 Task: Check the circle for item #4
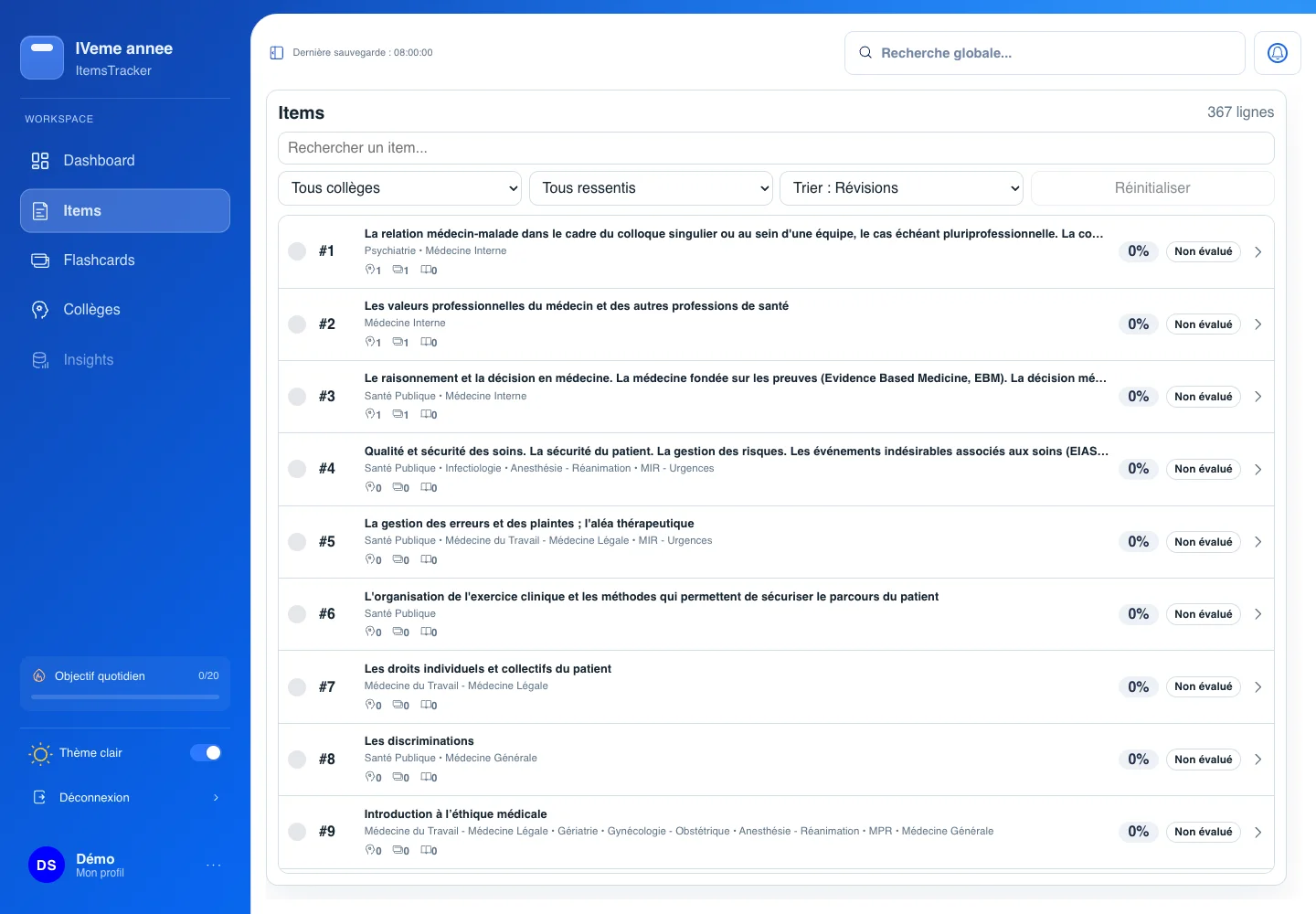297,469
